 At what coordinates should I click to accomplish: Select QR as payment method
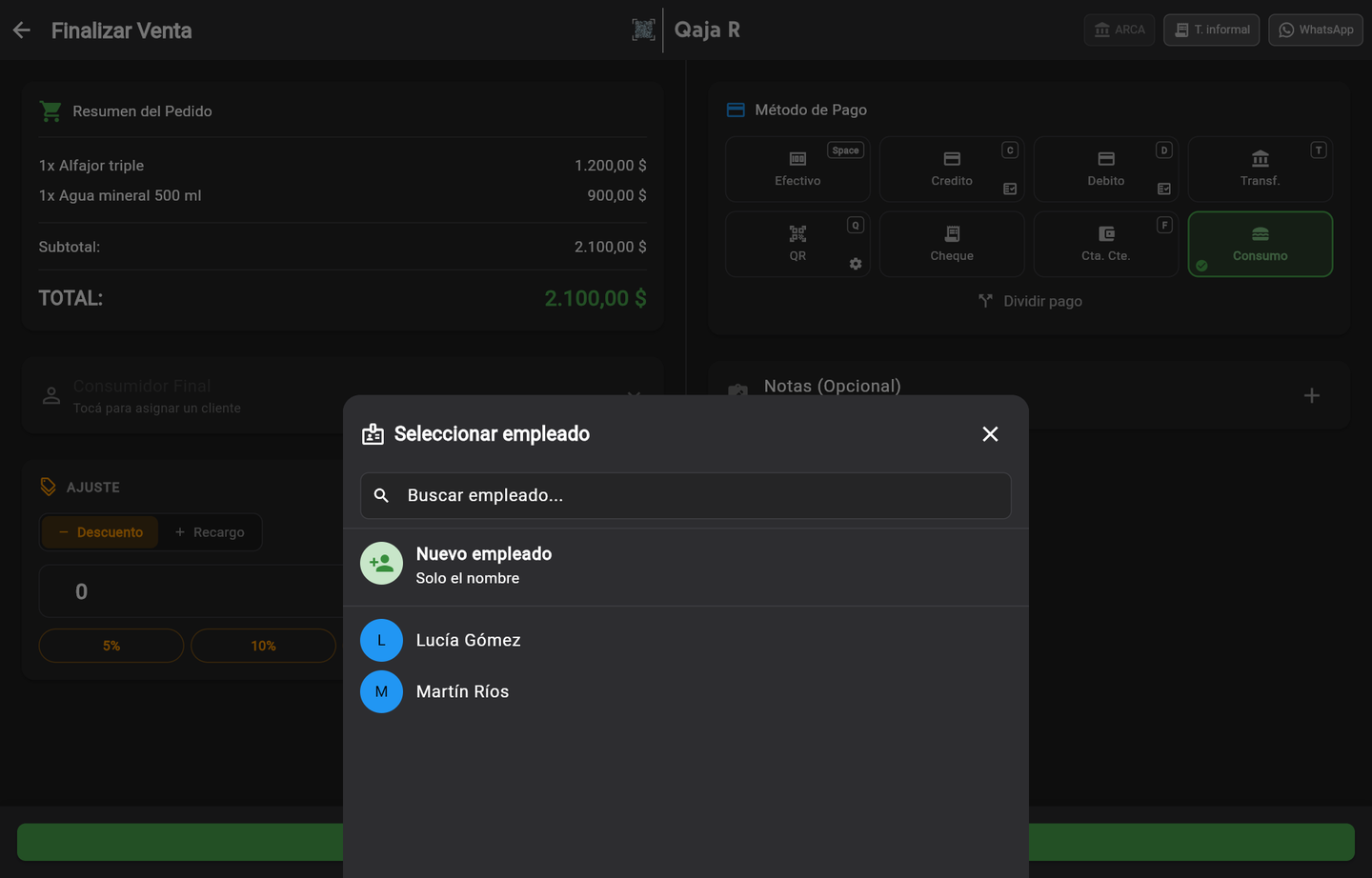click(797, 244)
